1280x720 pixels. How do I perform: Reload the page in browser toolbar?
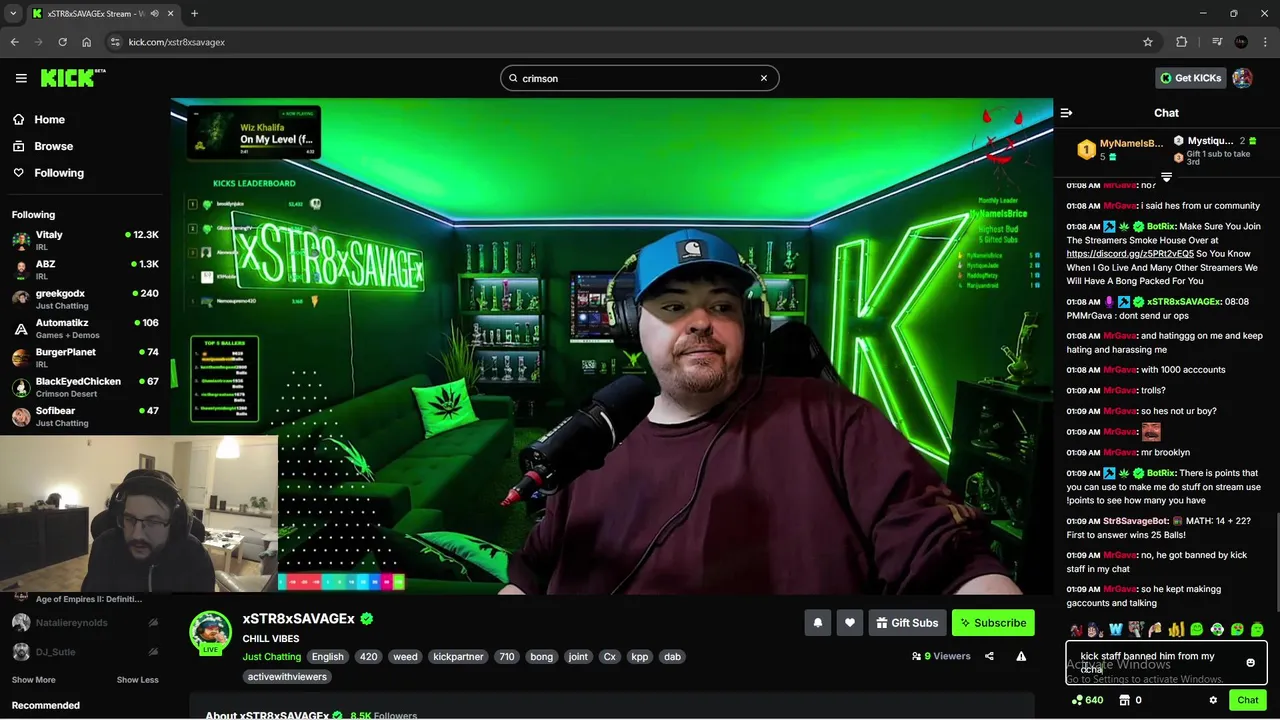pyautogui.click(x=62, y=42)
